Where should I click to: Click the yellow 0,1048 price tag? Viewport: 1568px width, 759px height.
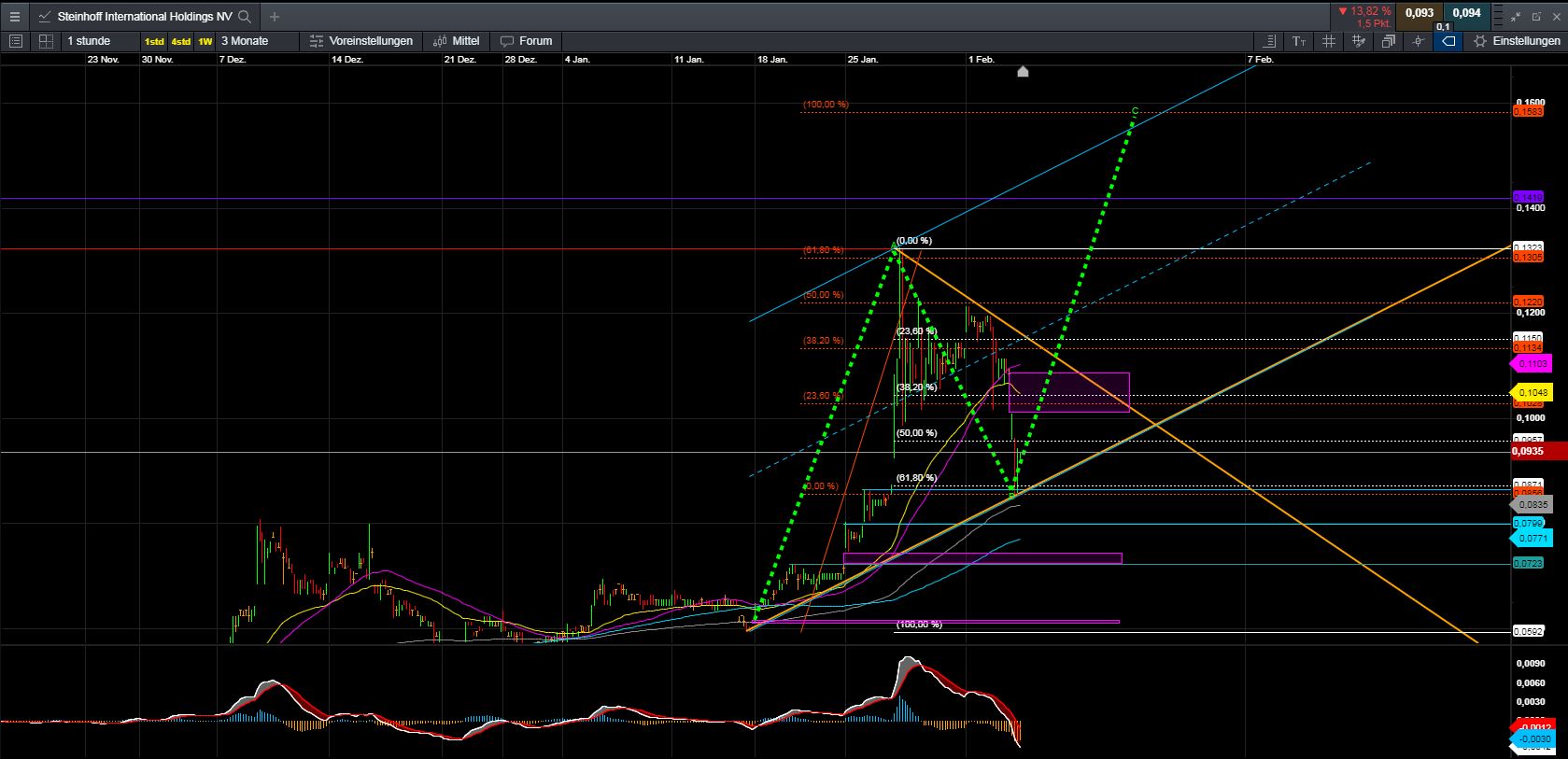pos(1530,393)
